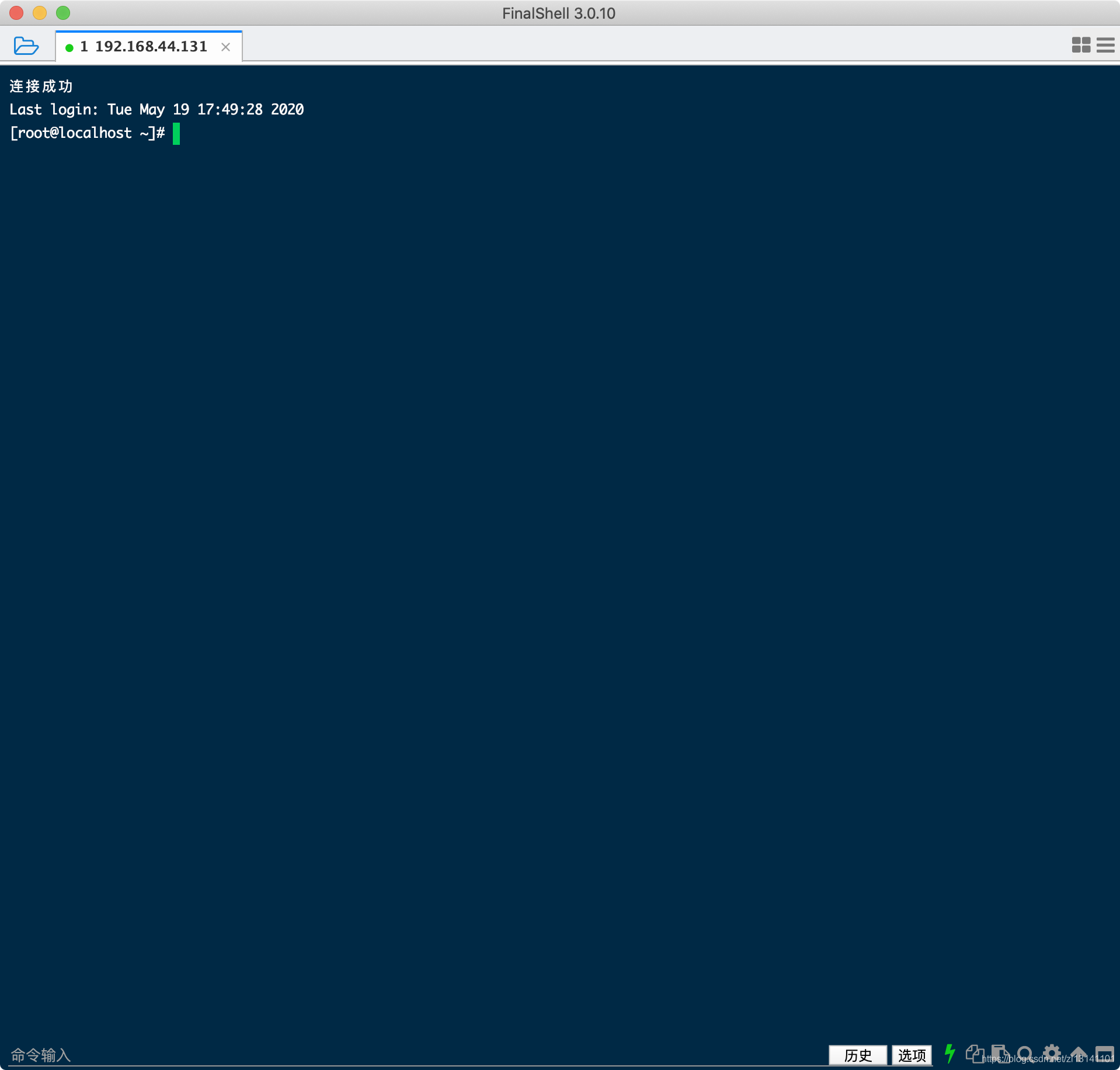Click the root@localhost terminal prompt line
Screen dimensions: 1120x1070
tap(88, 133)
